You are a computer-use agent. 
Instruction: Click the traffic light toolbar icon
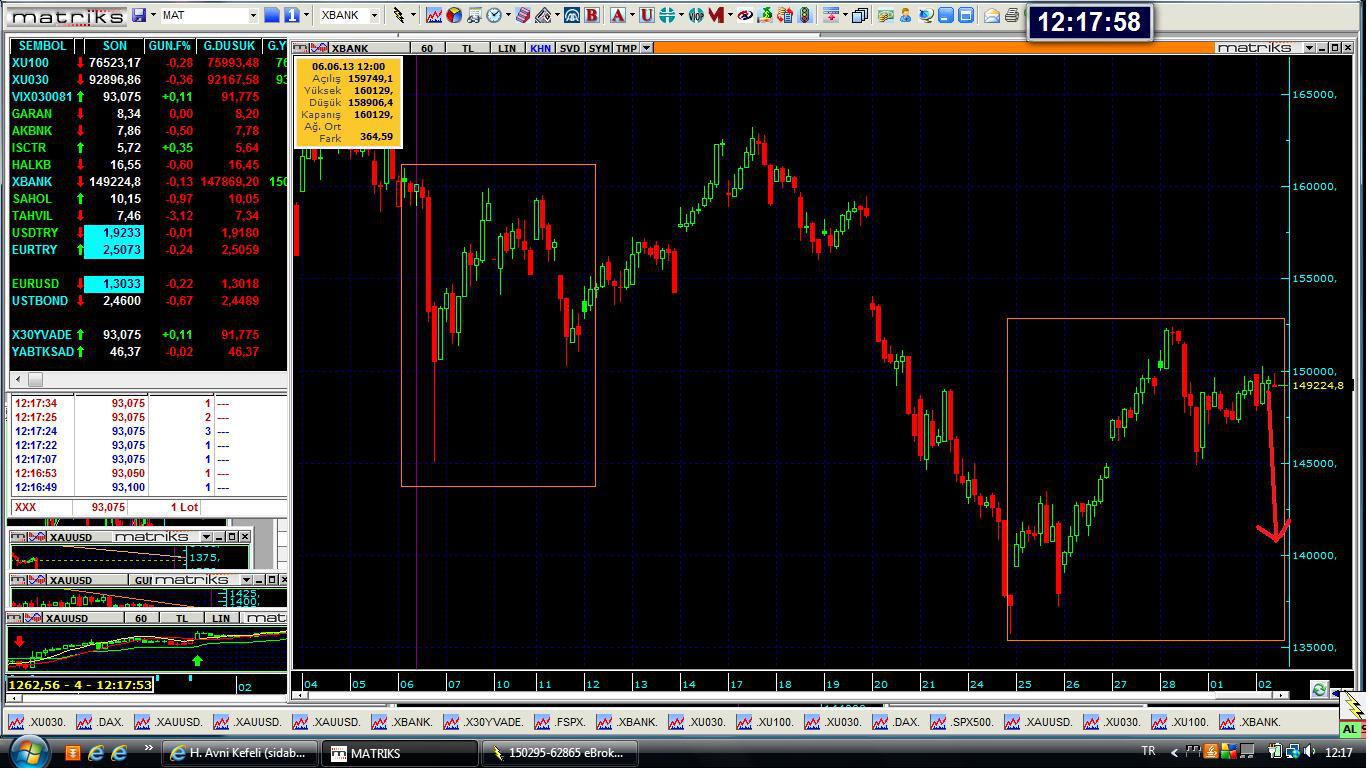click(x=805, y=15)
